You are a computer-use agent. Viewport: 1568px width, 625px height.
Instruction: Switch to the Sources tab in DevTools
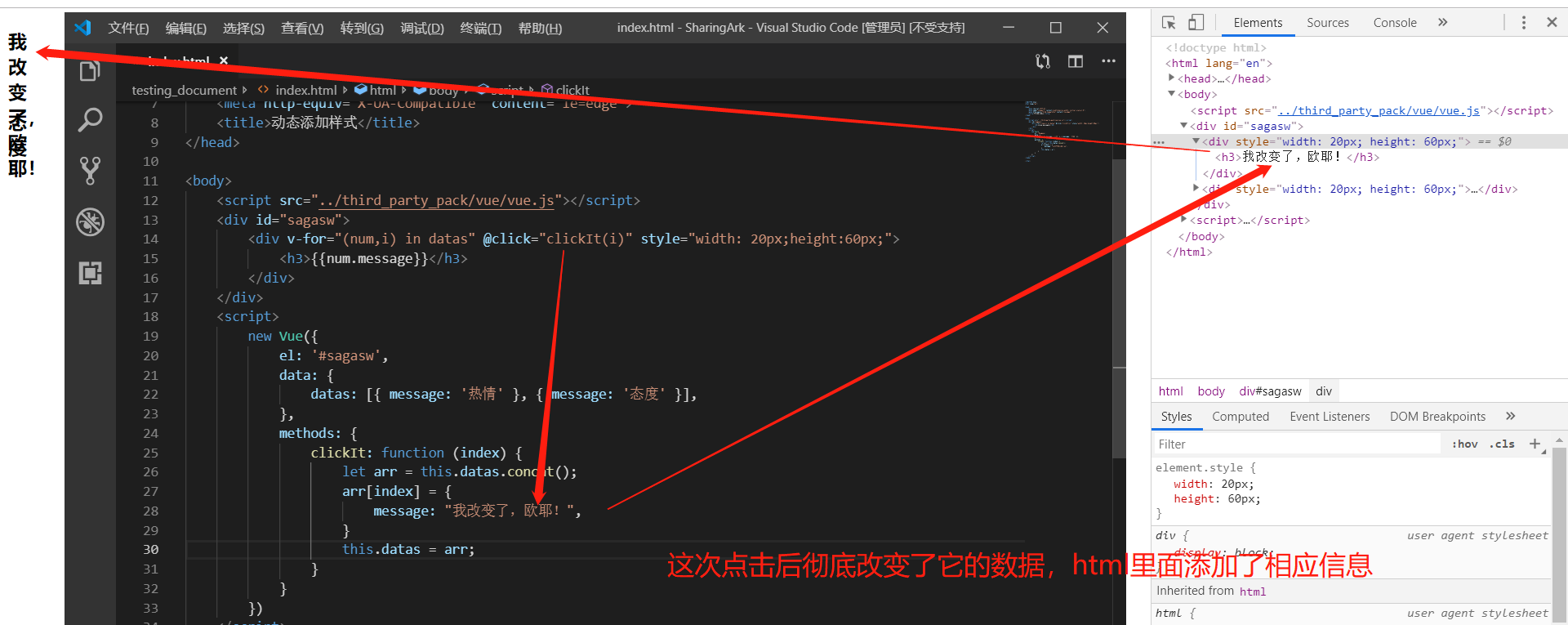(1328, 23)
